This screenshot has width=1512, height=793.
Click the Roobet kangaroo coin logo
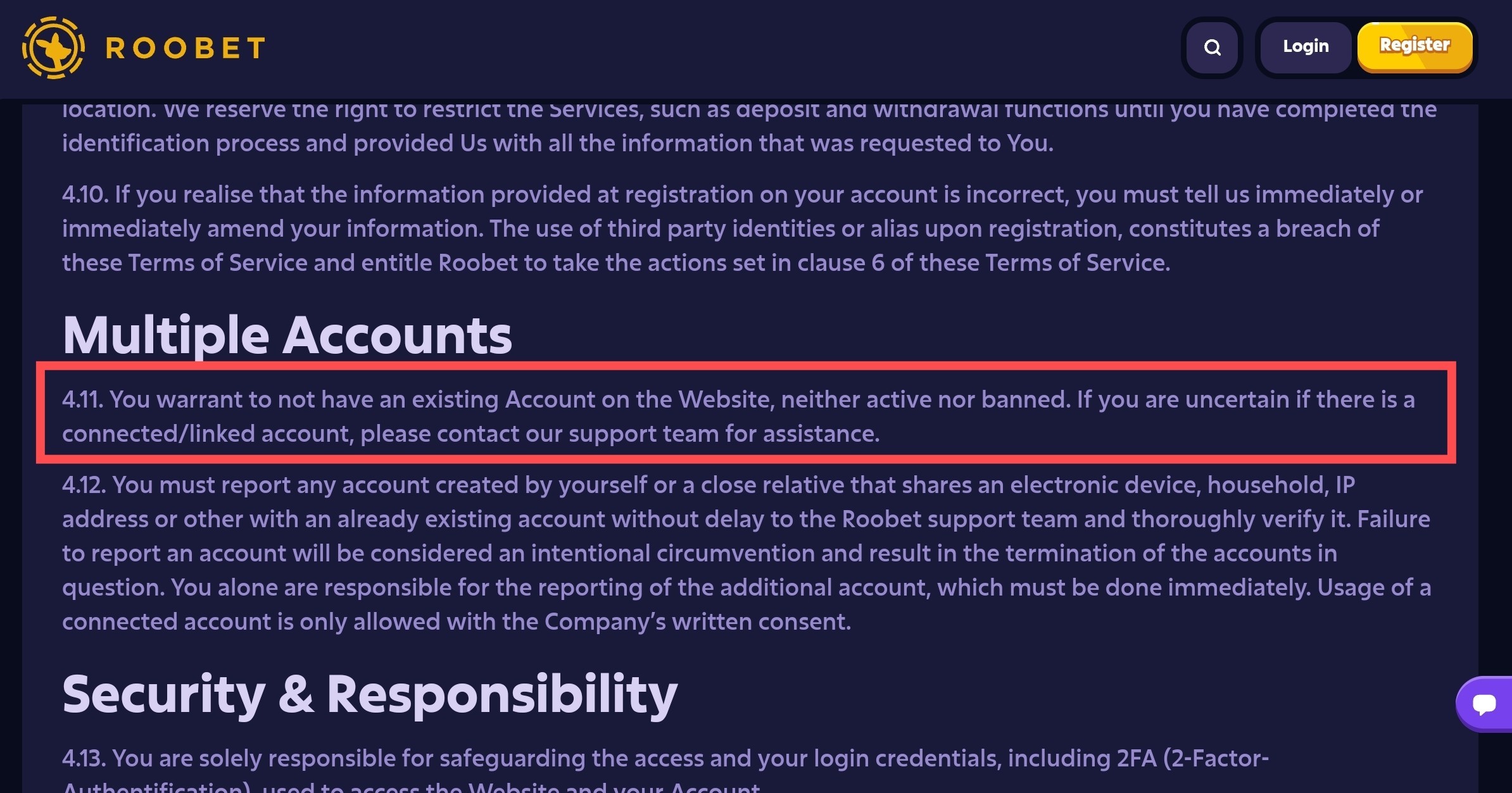[53, 48]
